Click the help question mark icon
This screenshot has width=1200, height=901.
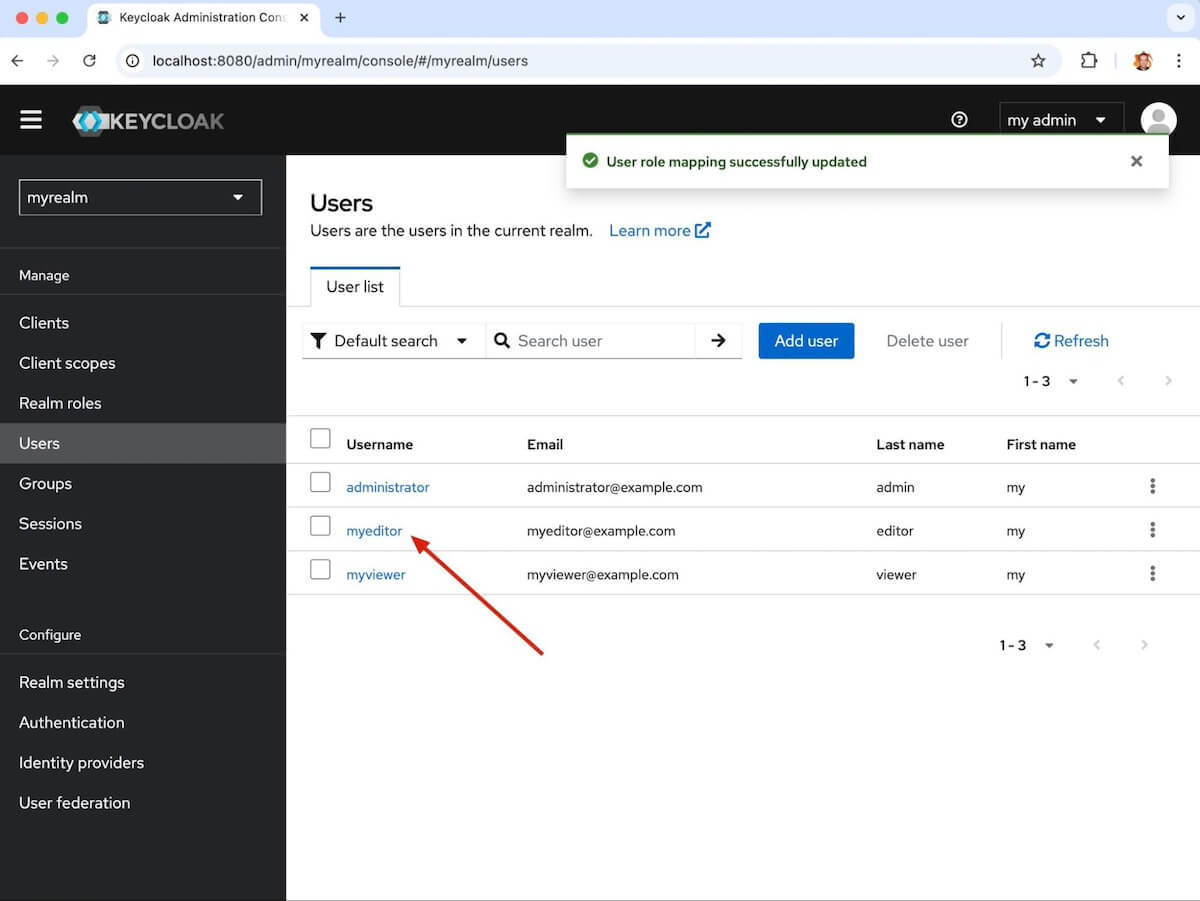pyautogui.click(x=959, y=120)
